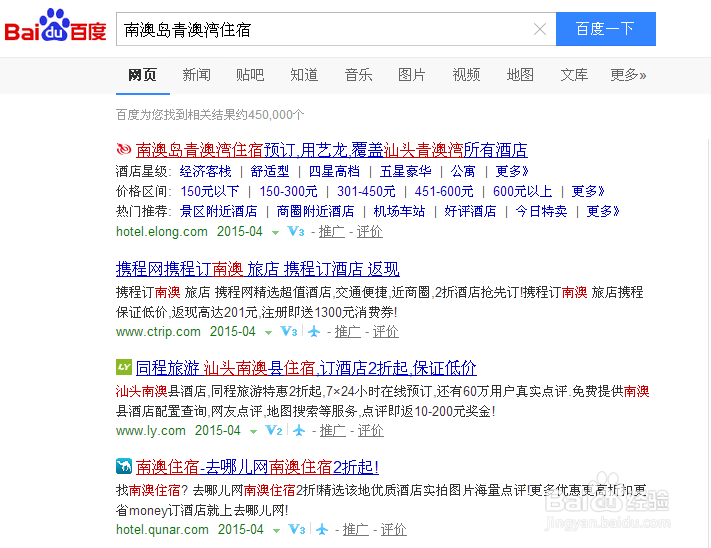Click the Baidu logo
711x548 pixels.
(x=55, y=26)
